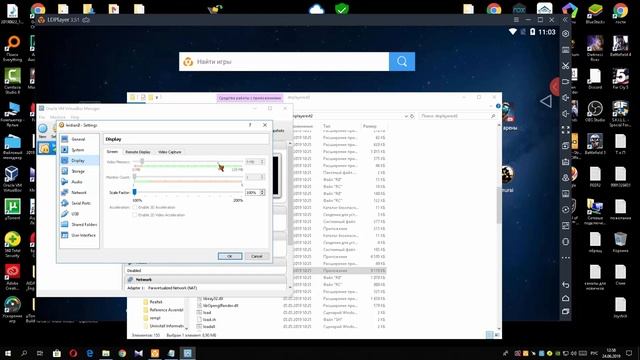Click LDPlayer's home icon in sidebar
The width and height of the screenshot is (640, 360).
565,298
